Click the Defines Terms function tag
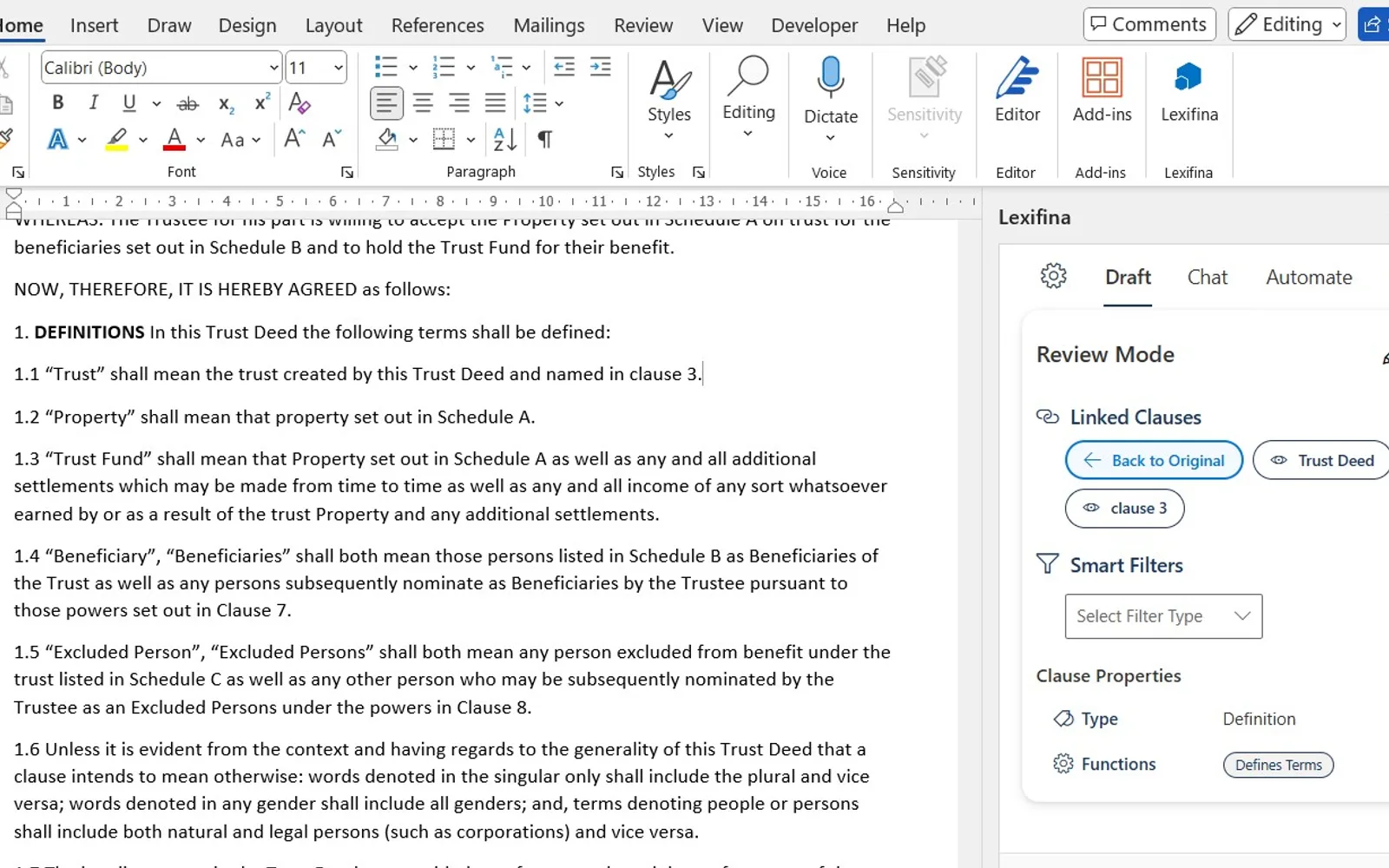Image resolution: width=1389 pixels, height=868 pixels. 1278,765
